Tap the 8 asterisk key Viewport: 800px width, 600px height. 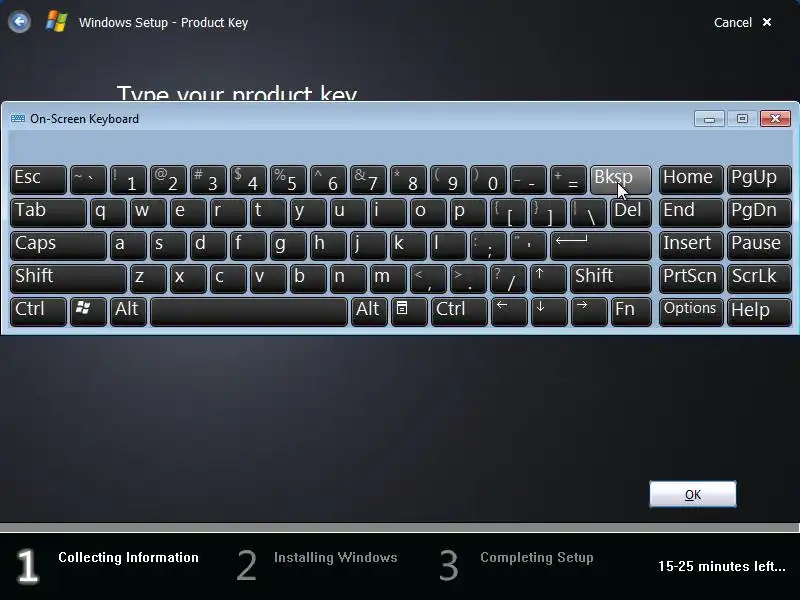(409, 180)
